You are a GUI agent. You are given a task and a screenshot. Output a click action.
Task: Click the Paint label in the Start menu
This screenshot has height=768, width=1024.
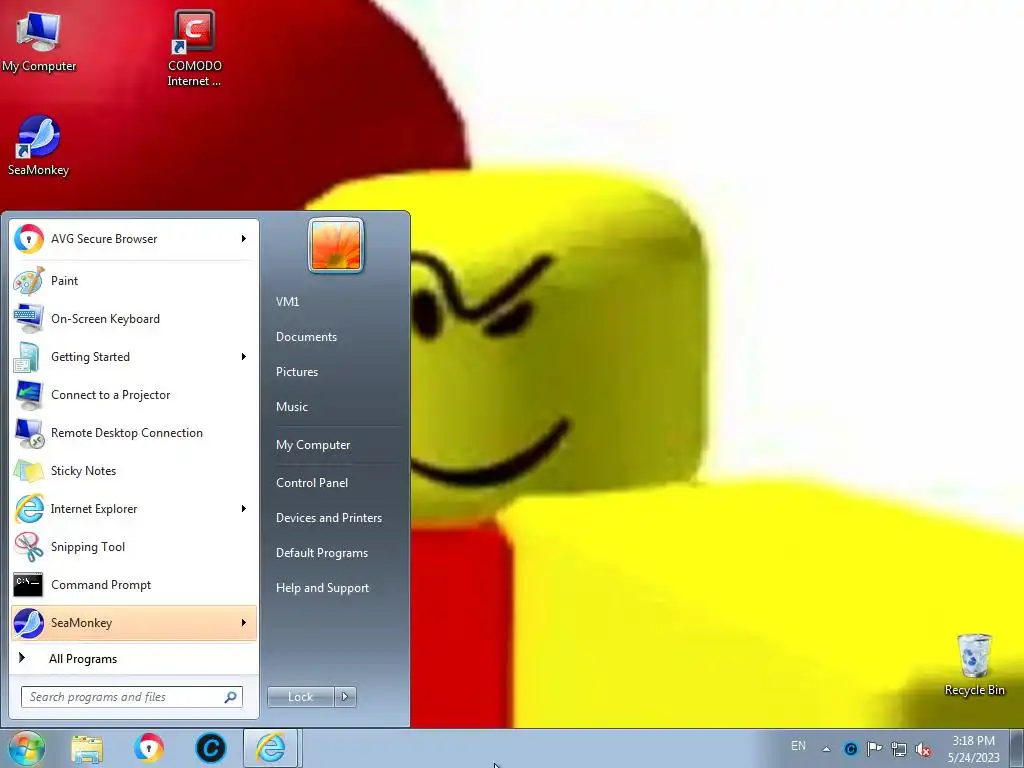tap(64, 281)
